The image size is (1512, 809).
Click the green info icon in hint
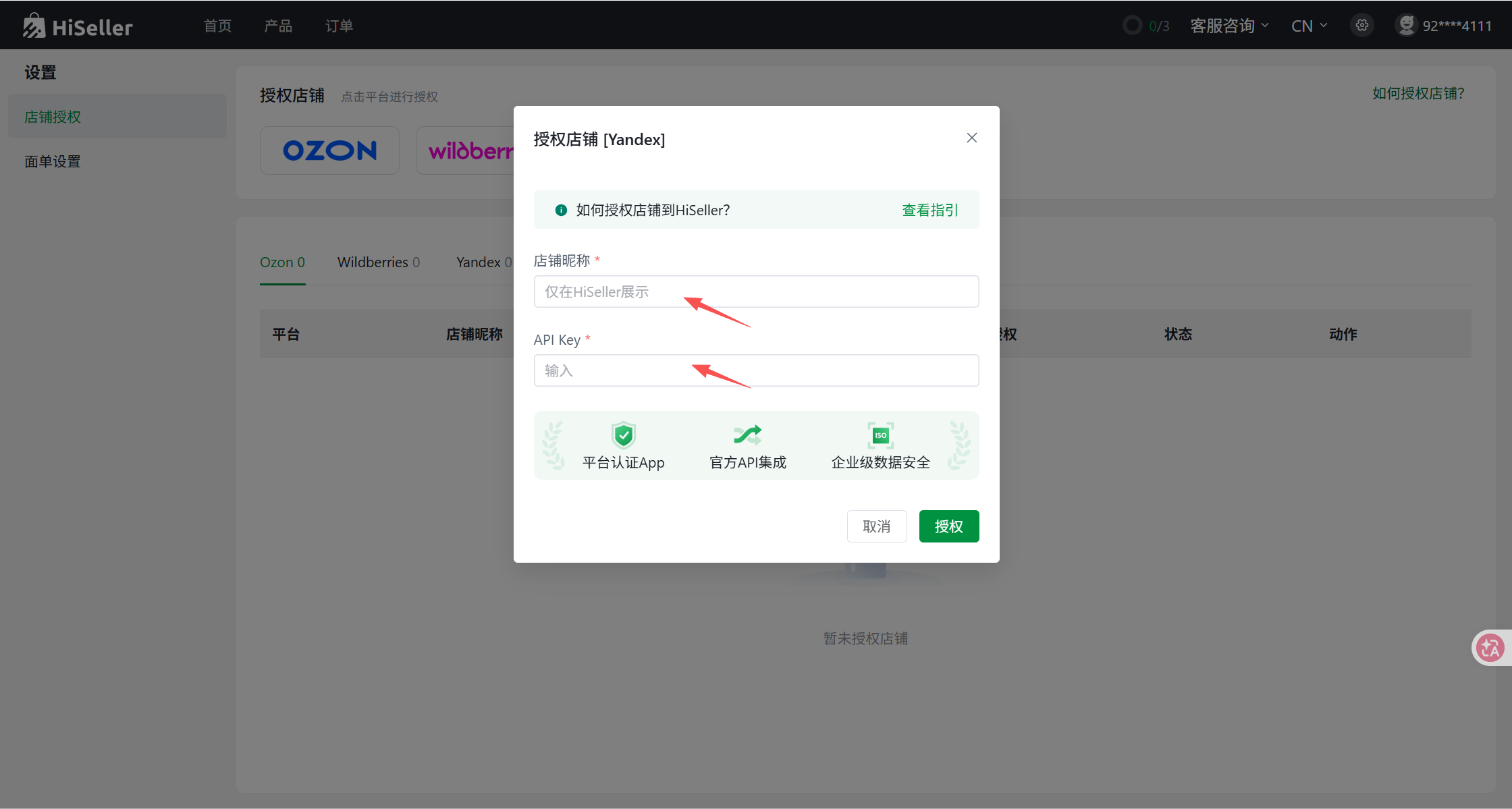(560, 210)
